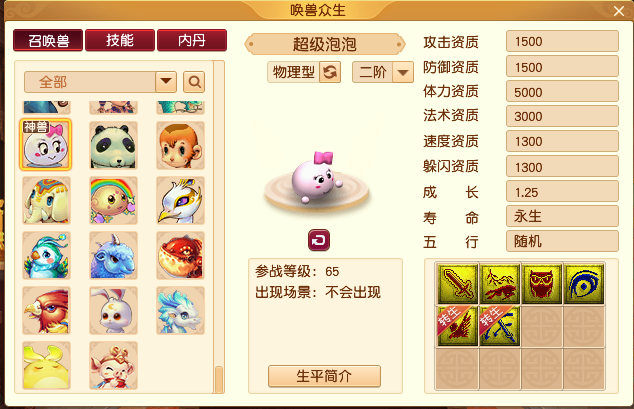Toggle the 物理型 type swap button

pyautogui.click(x=330, y=72)
